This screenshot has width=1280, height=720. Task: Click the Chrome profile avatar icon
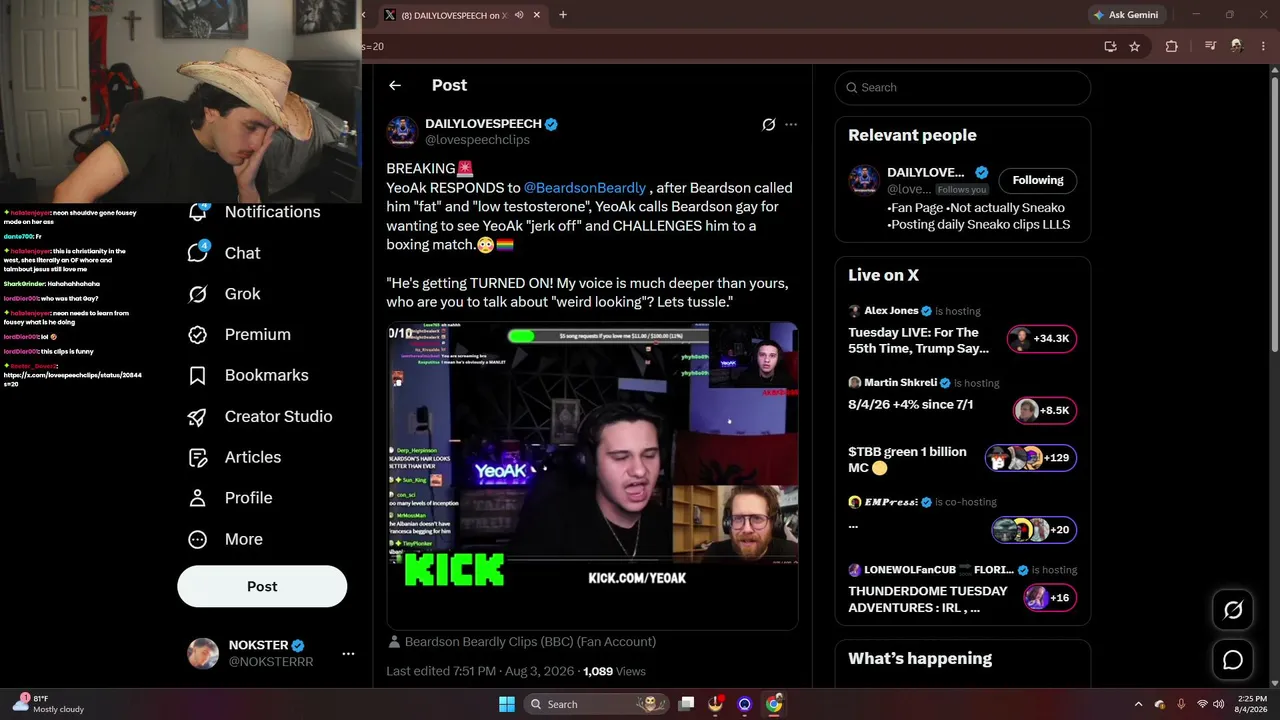click(1237, 46)
